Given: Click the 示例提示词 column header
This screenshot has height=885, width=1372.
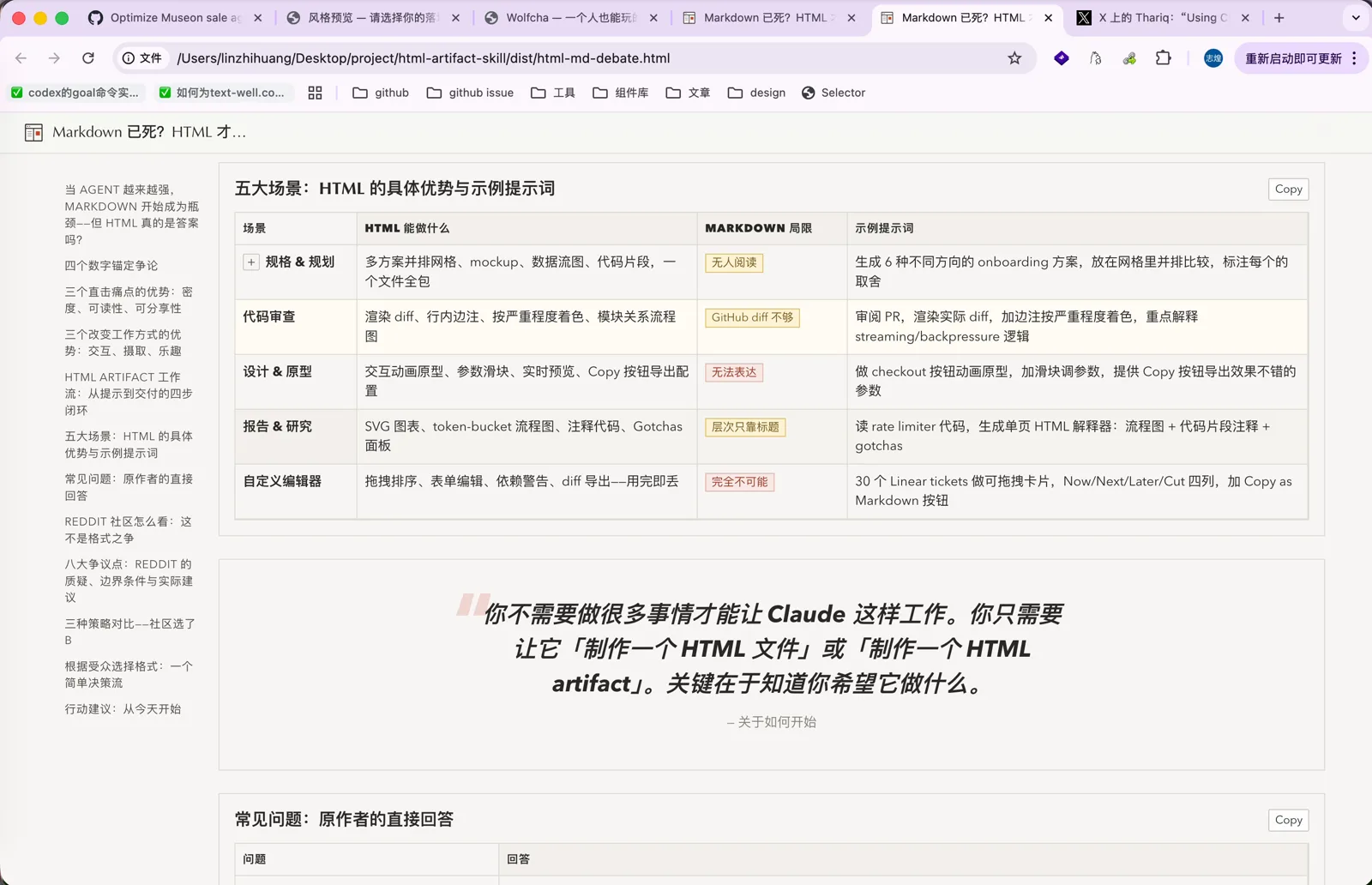Looking at the screenshot, I should tap(884, 228).
